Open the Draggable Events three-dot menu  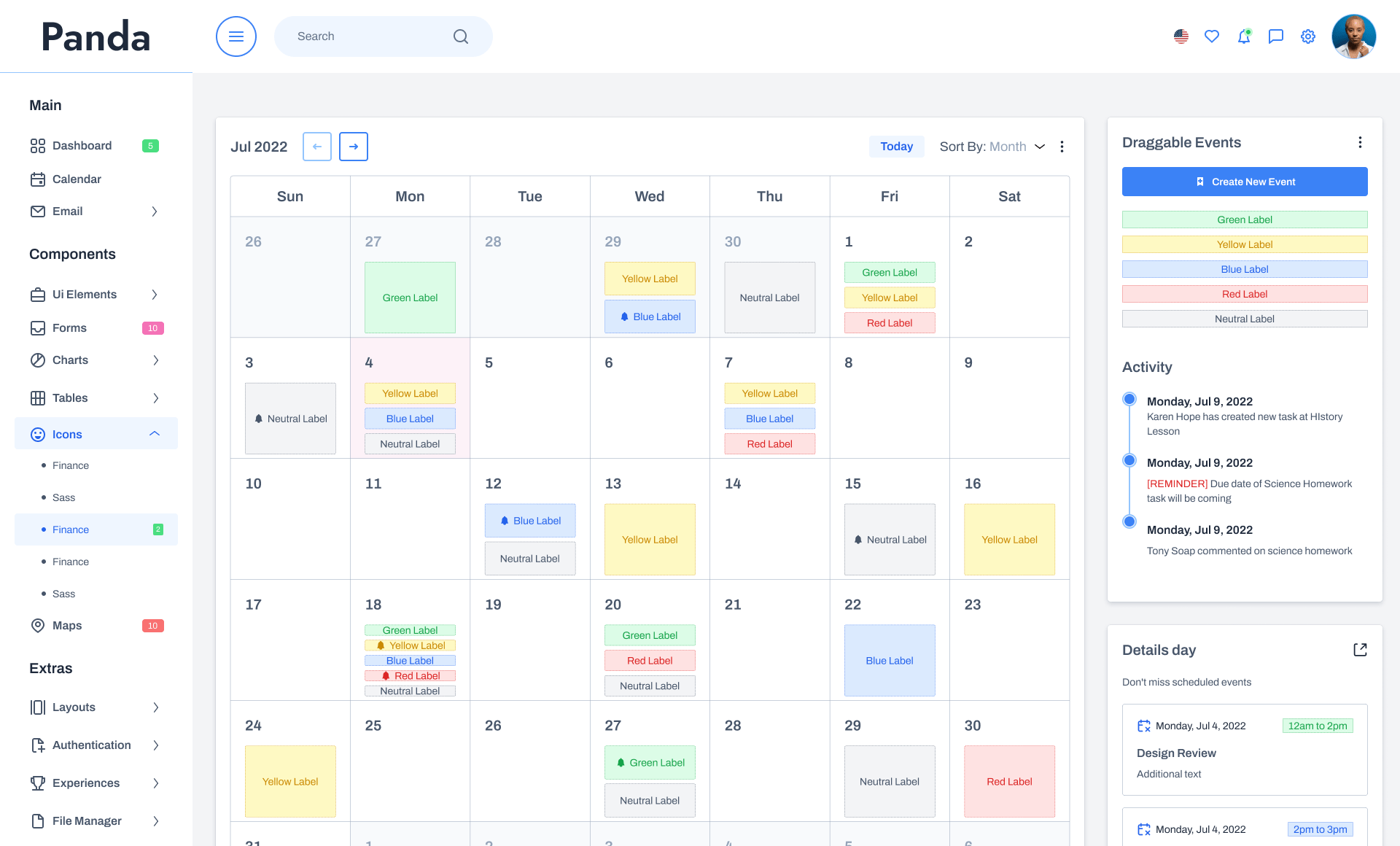click(1360, 142)
